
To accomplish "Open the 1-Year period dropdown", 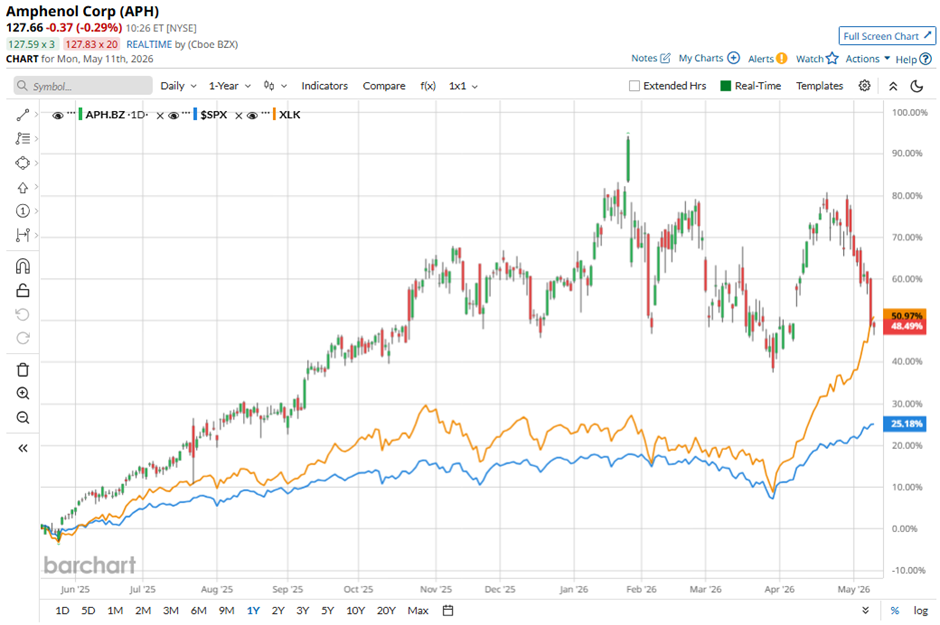I will click(x=230, y=86).
